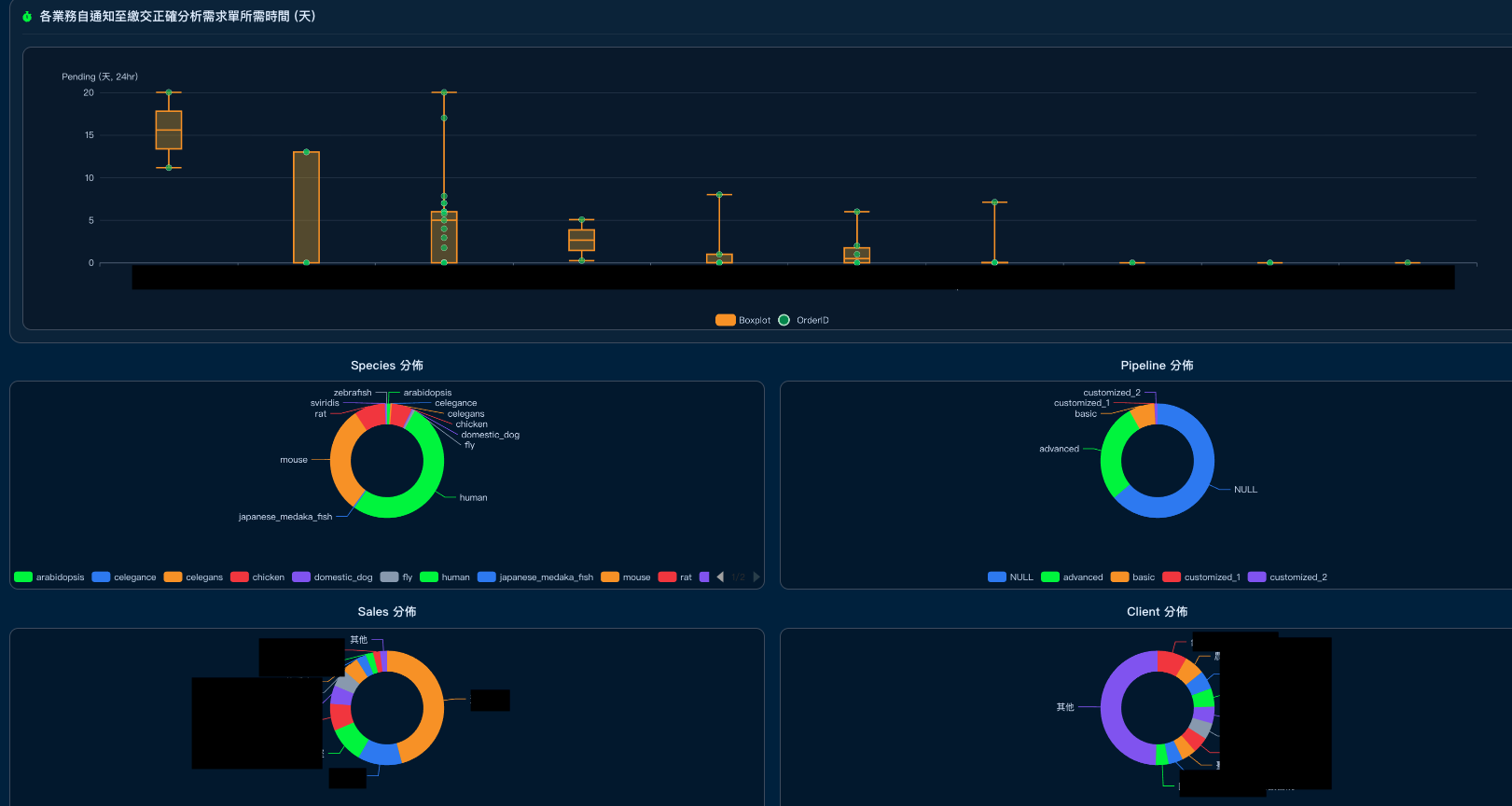Click the japanese_medaka_fish label on Species chart
The height and width of the screenshot is (806, 1512).
click(x=285, y=517)
